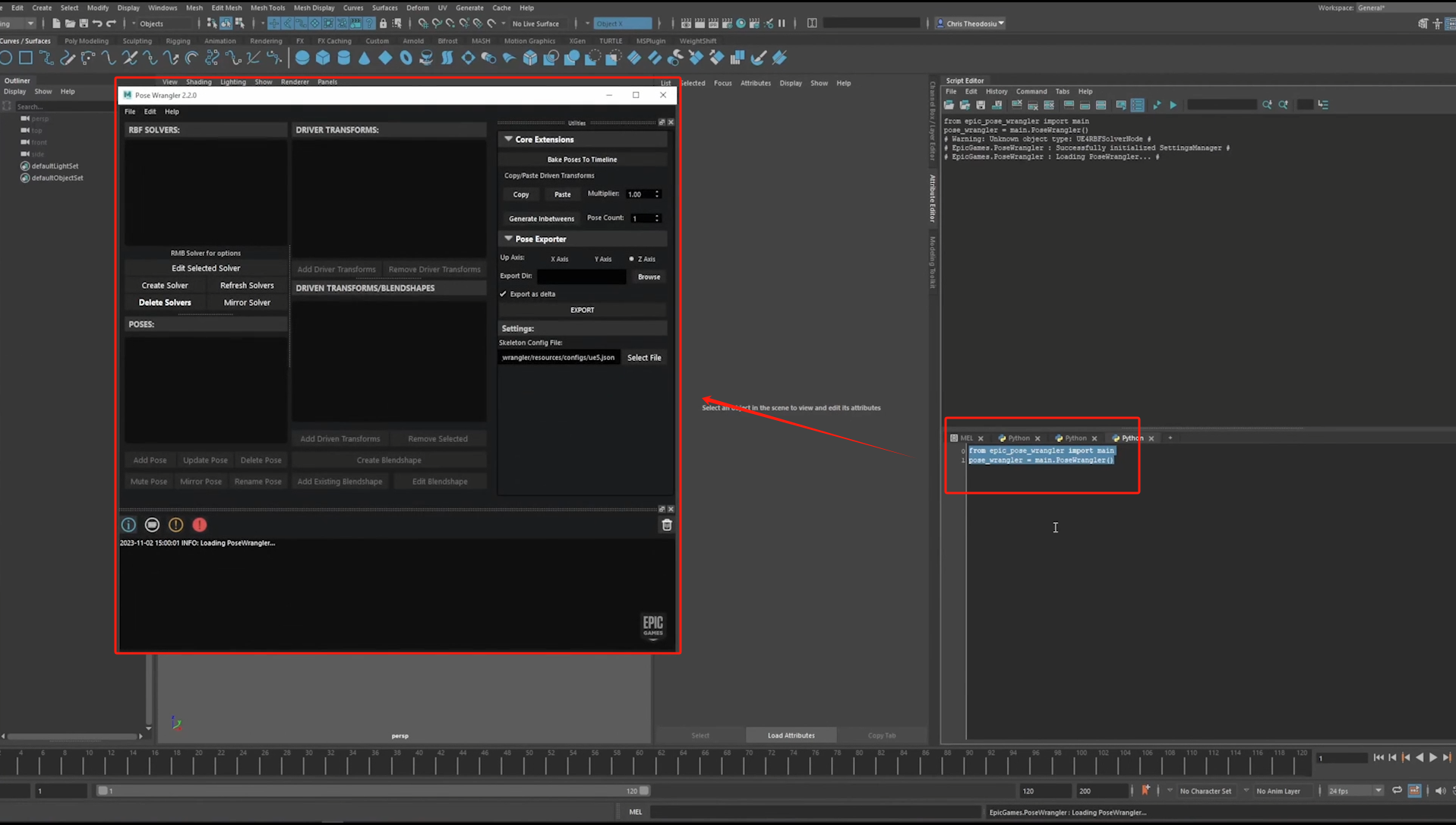Select the pencil curve tool on shelf
The image size is (1456, 825).
[x=68, y=58]
